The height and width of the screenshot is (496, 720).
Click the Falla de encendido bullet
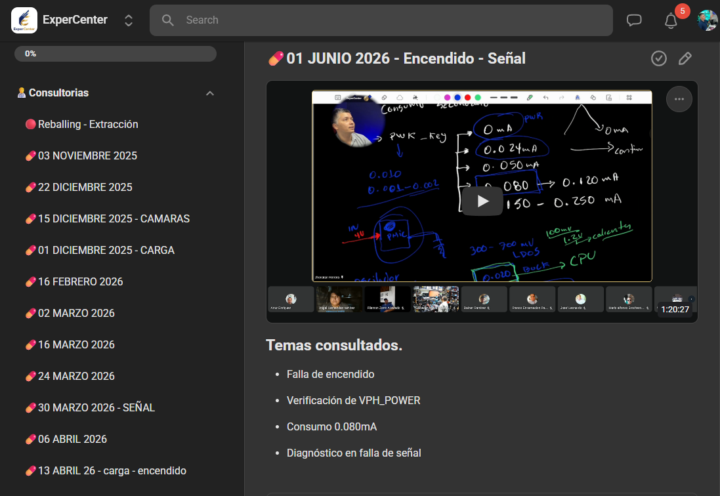click(x=330, y=374)
